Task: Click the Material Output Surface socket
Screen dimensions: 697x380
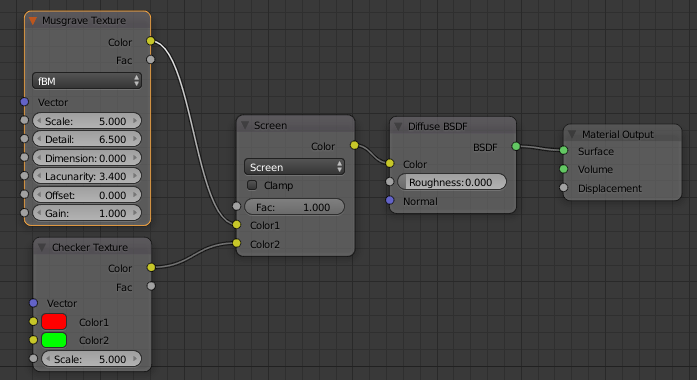Action: [564, 151]
